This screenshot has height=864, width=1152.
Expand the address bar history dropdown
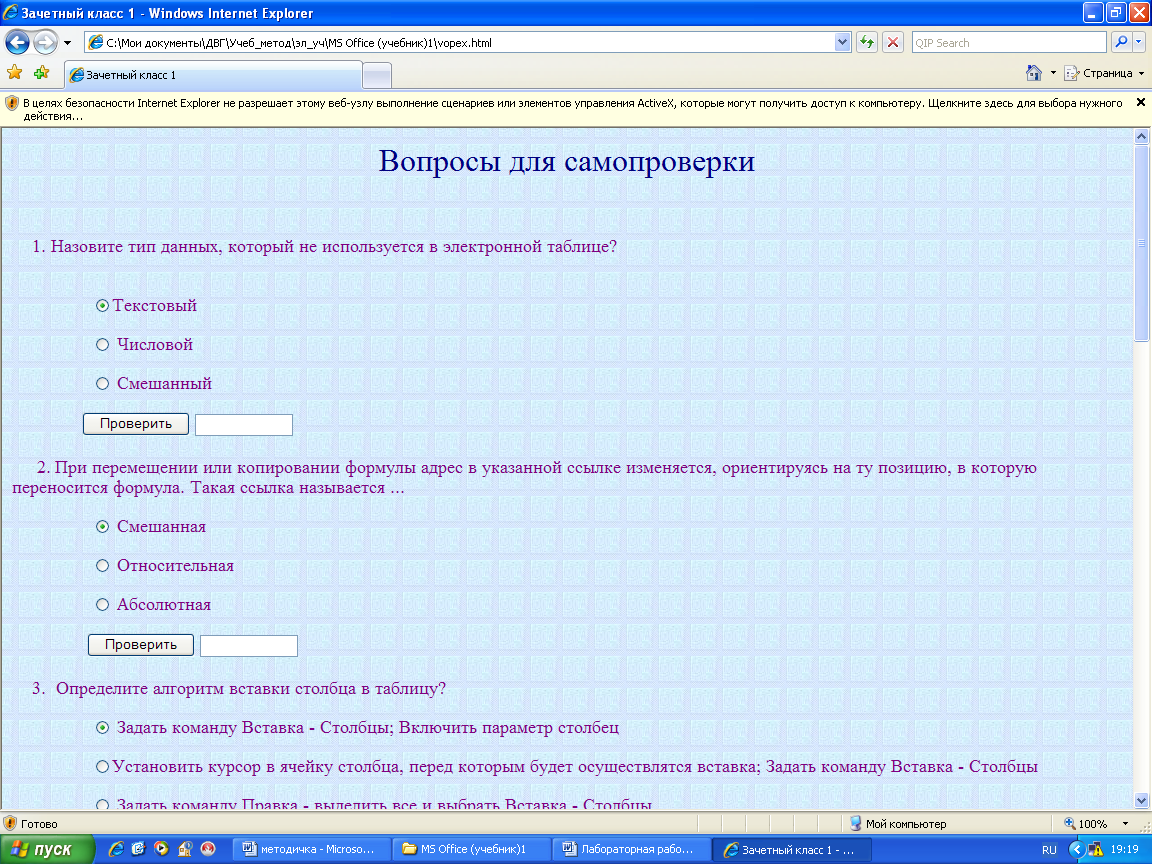click(842, 43)
